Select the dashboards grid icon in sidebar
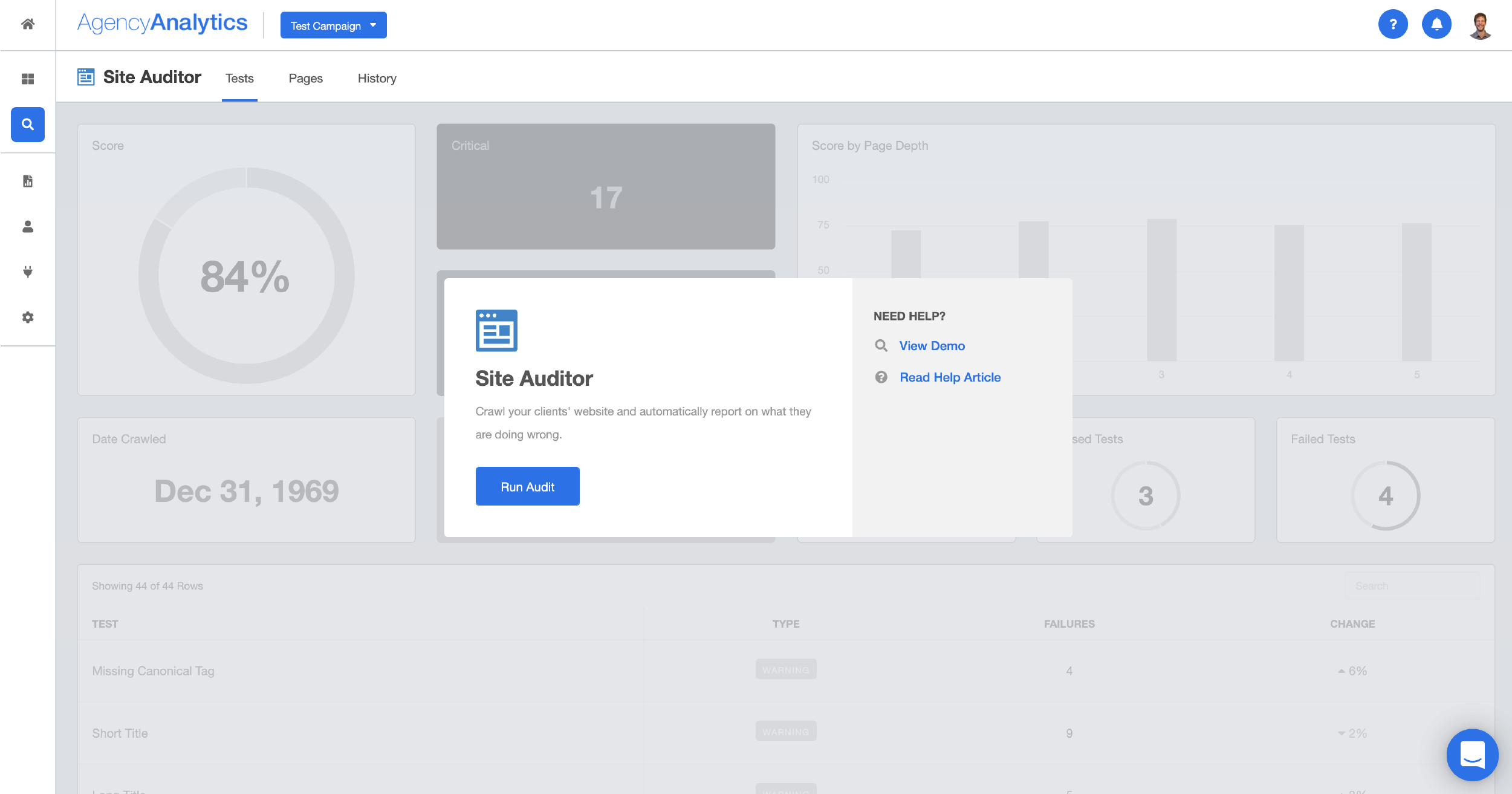Viewport: 1512px width, 794px height. [x=27, y=79]
